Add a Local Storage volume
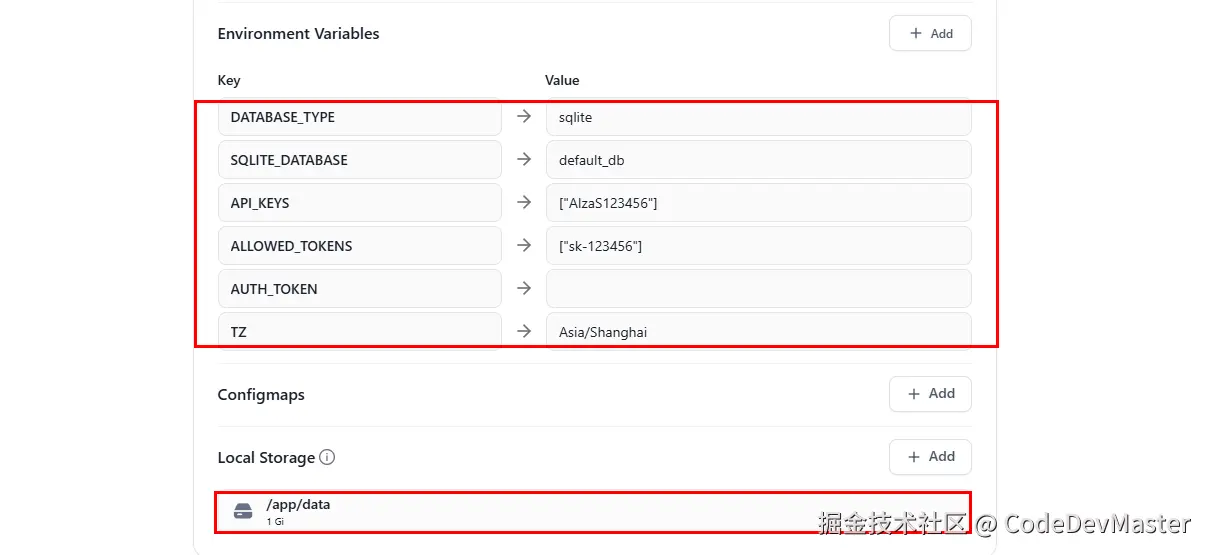 (x=930, y=457)
